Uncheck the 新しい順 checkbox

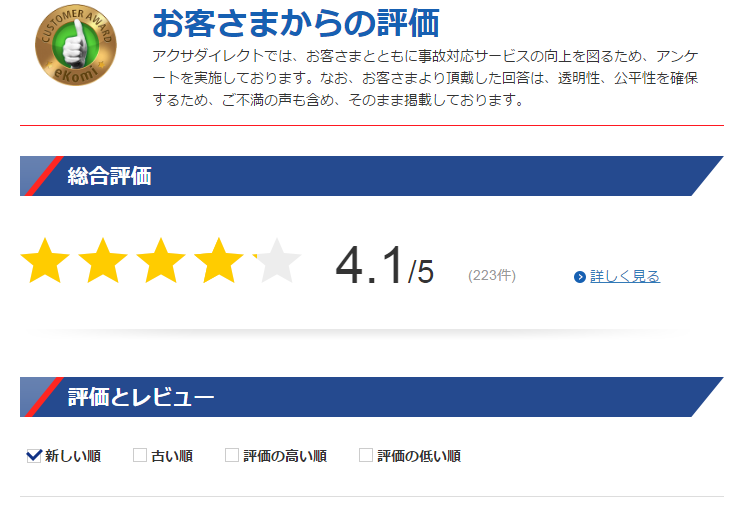coord(34,455)
